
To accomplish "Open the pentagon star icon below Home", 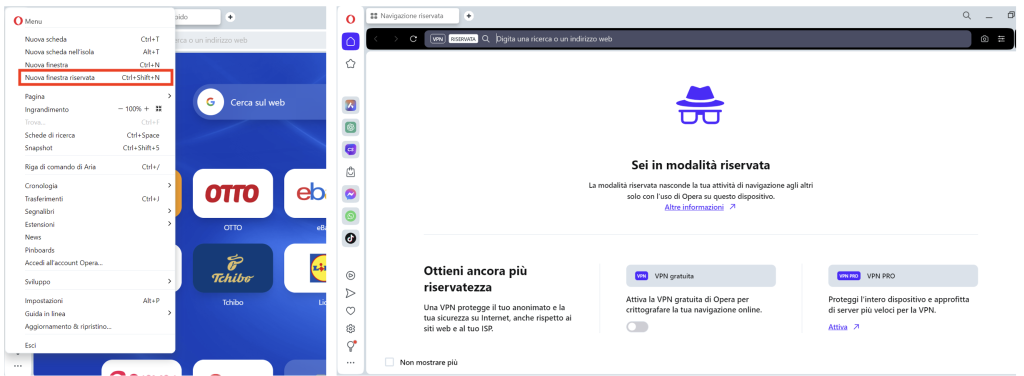I will pos(351,64).
